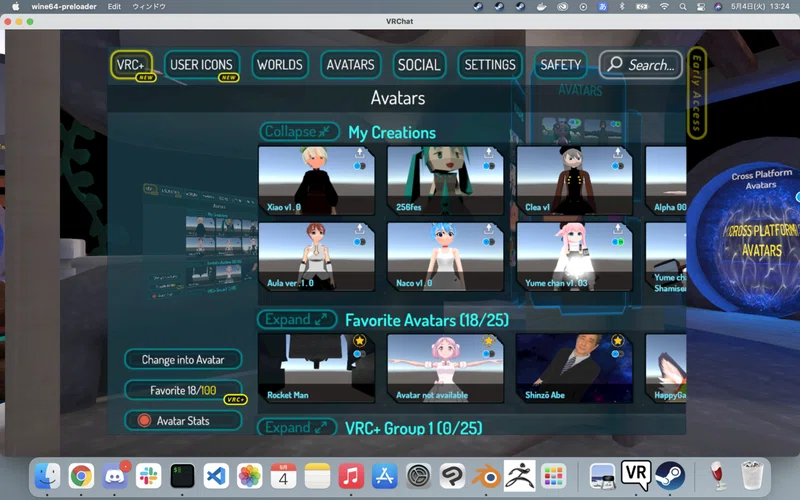Select the Naco v1.0 avatar thumbnail
This screenshot has height=500, width=800.
(445, 256)
